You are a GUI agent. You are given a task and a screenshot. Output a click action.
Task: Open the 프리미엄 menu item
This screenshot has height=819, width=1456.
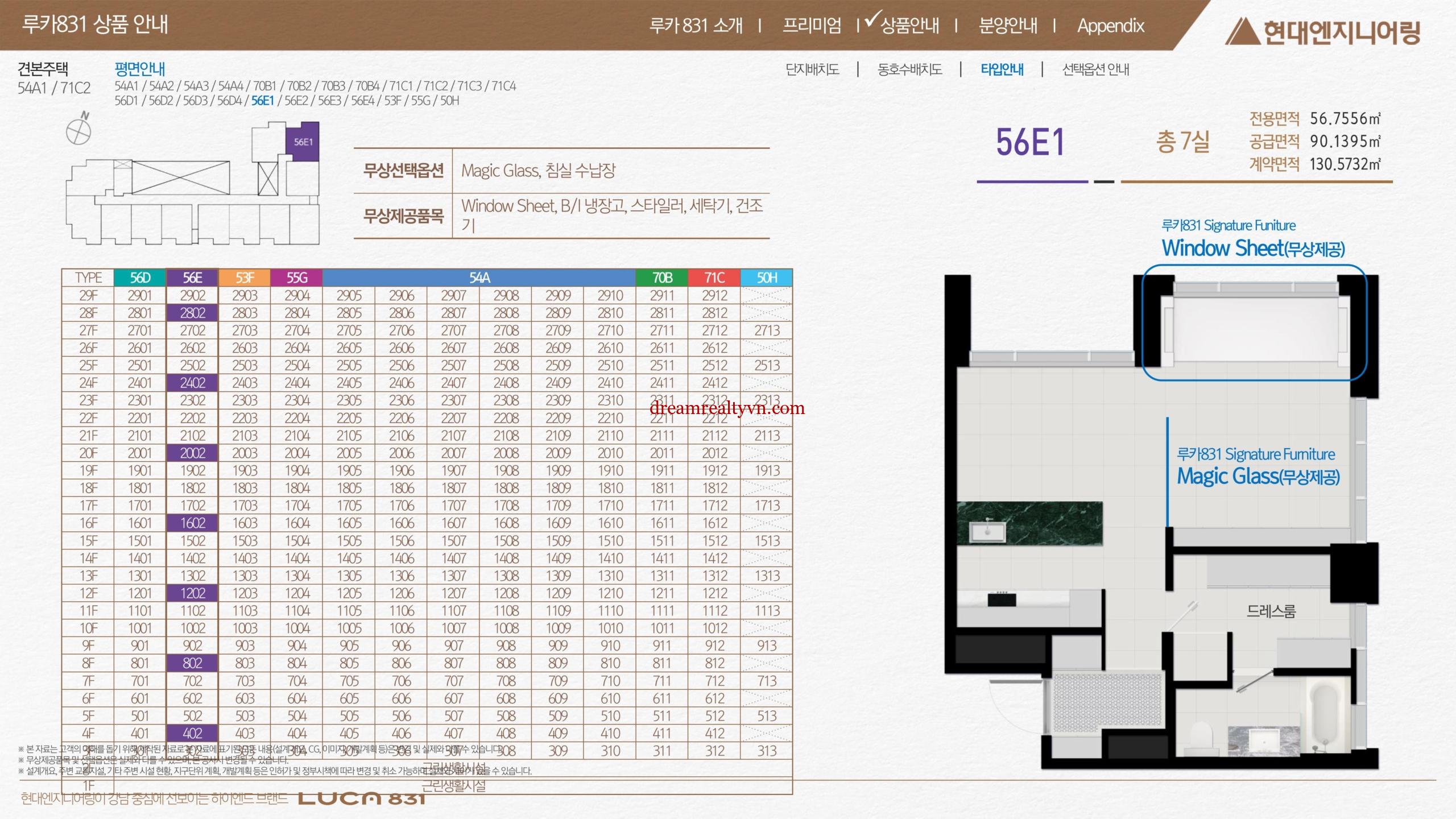[811, 26]
